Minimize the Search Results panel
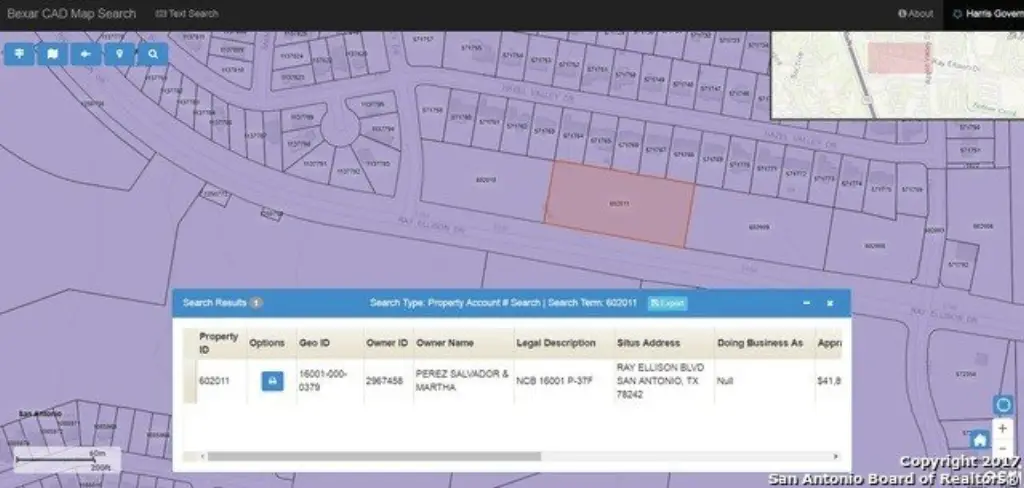This screenshot has height=488, width=1024. (x=806, y=303)
